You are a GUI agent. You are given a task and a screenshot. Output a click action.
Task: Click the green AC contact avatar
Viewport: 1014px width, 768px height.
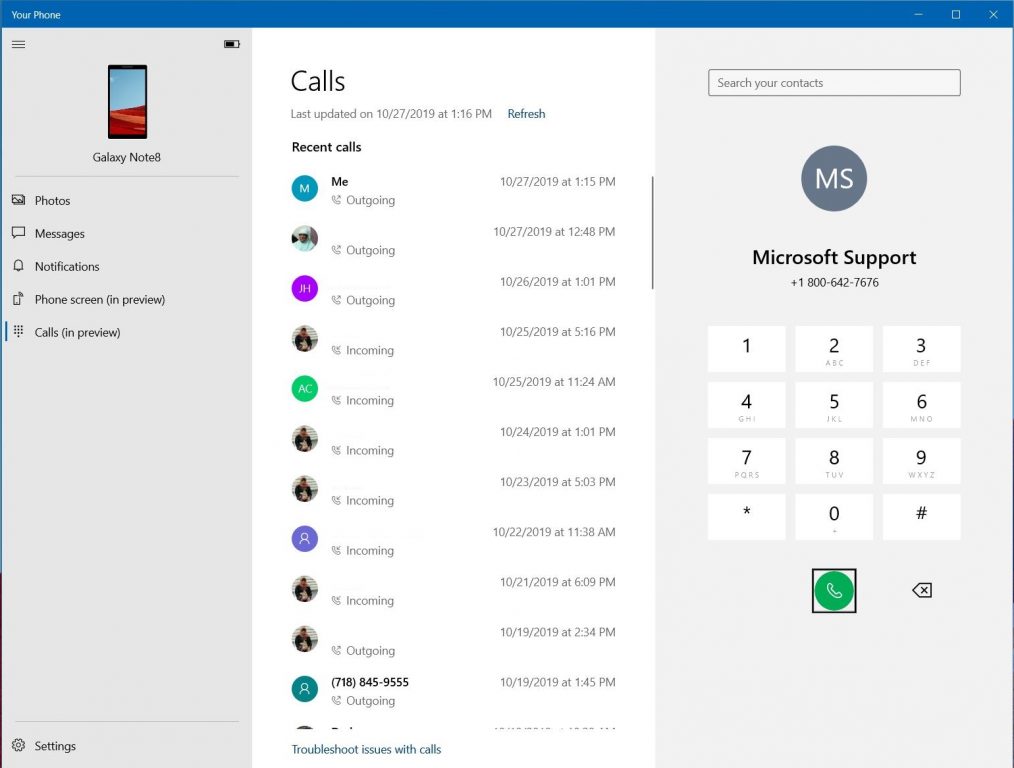click(304, 389)
